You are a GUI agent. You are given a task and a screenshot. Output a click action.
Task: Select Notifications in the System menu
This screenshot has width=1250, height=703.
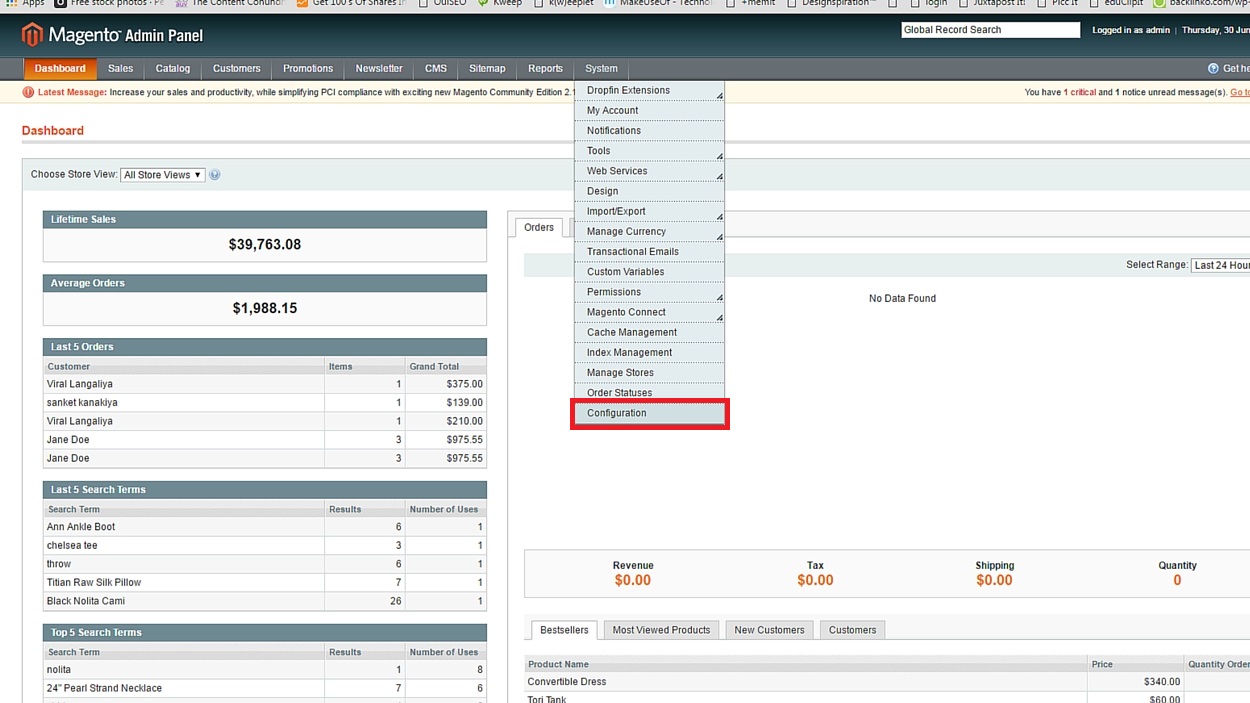(x=649, y=131)
